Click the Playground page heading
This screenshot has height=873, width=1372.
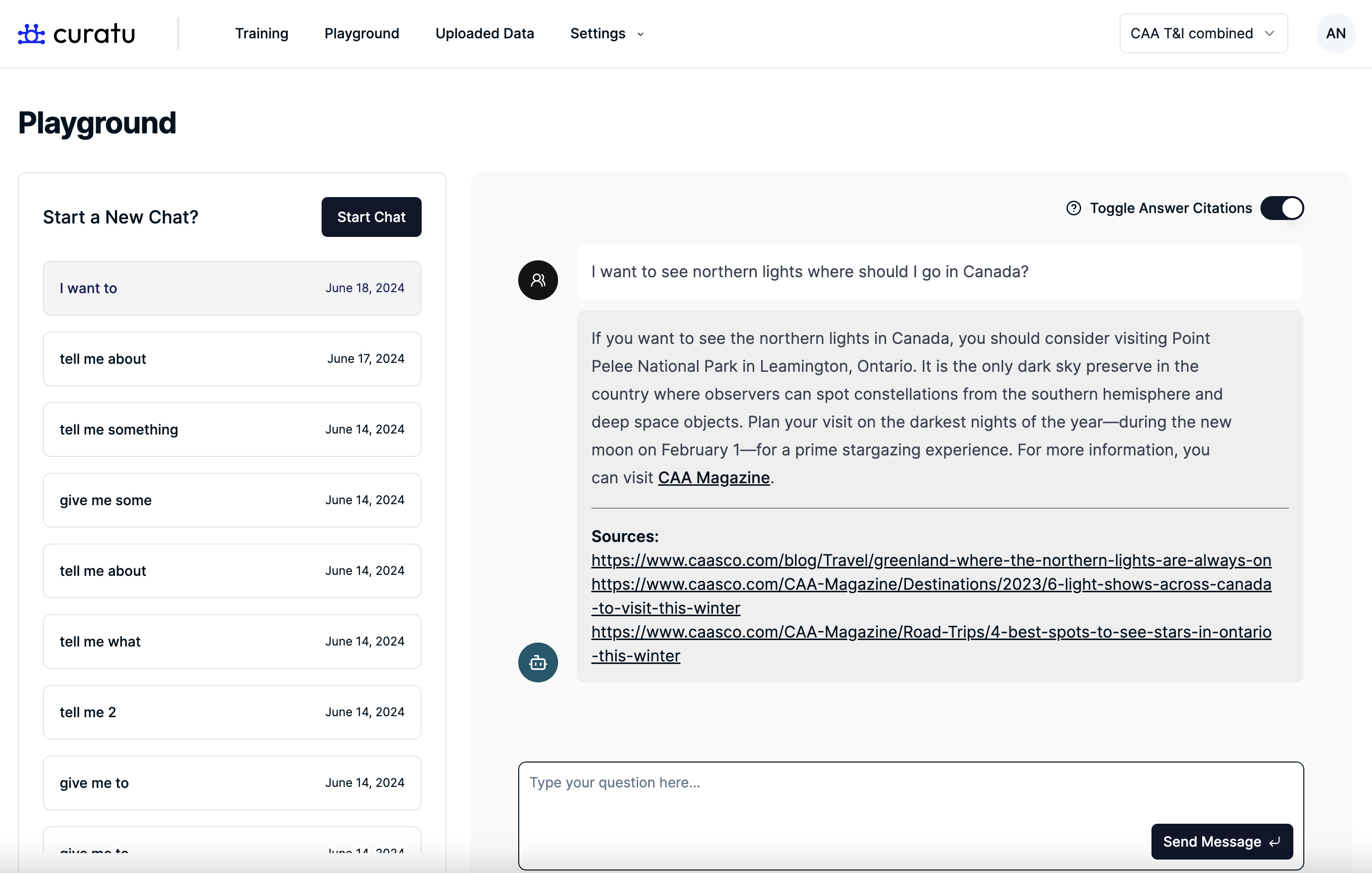click(x=97, y=122)
